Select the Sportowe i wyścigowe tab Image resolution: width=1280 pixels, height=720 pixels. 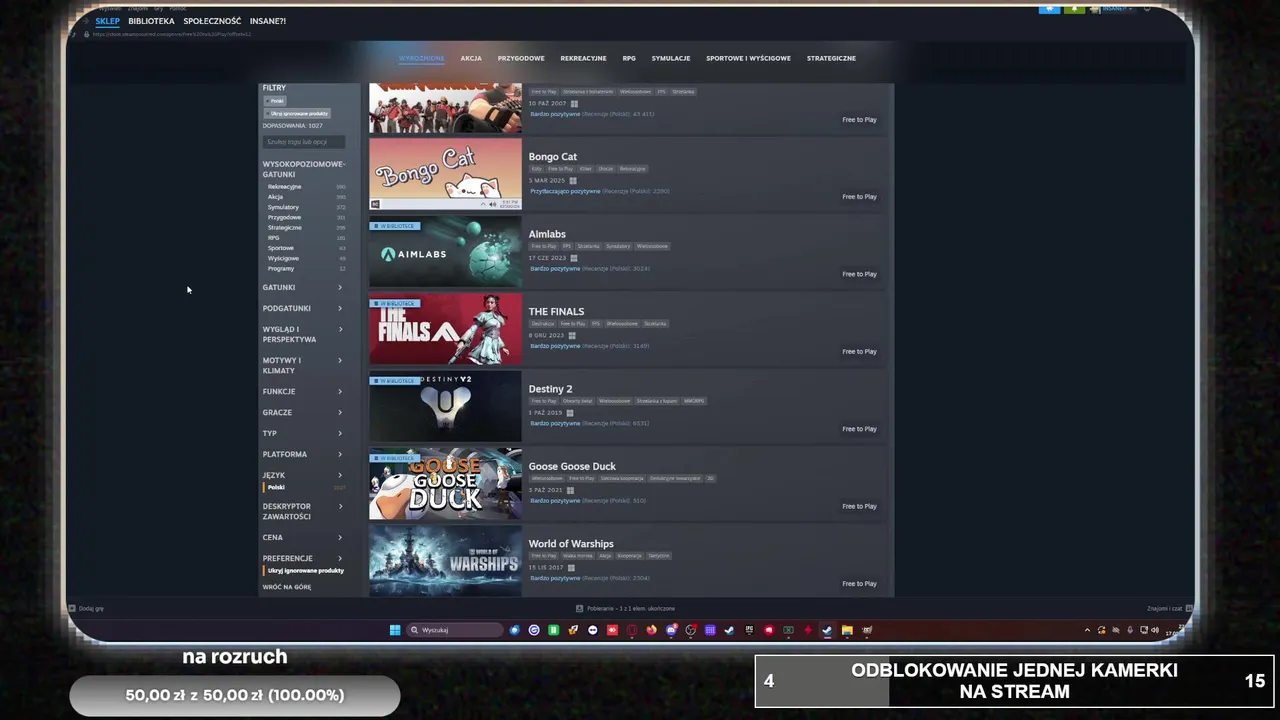[x=748, y=58]
